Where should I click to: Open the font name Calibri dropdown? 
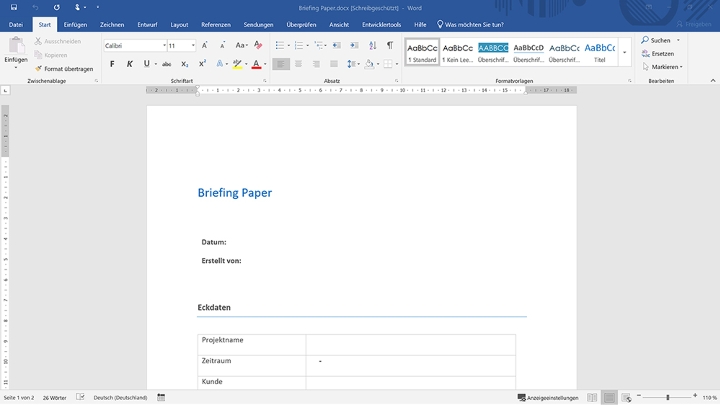(164, 45)
